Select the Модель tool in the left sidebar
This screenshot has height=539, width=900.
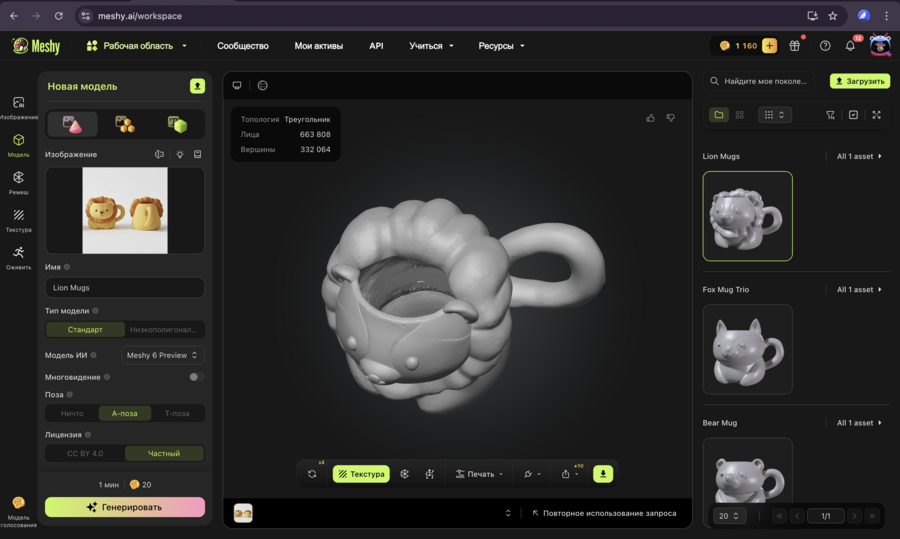(x=18, y=145)
